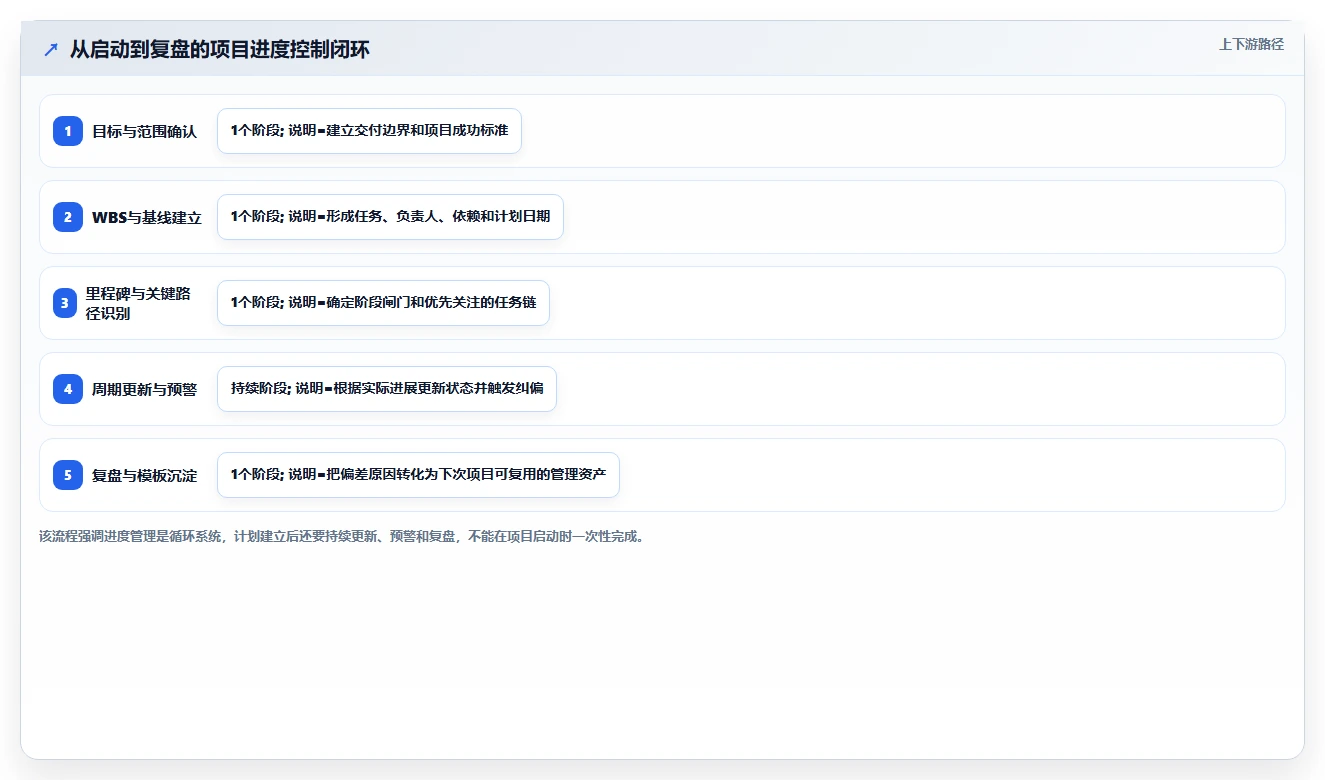The height and width of the screenshot is (780, 1325).
Task: Select the 里程碑与关键路径识别 step label
Action: point(138,303)
